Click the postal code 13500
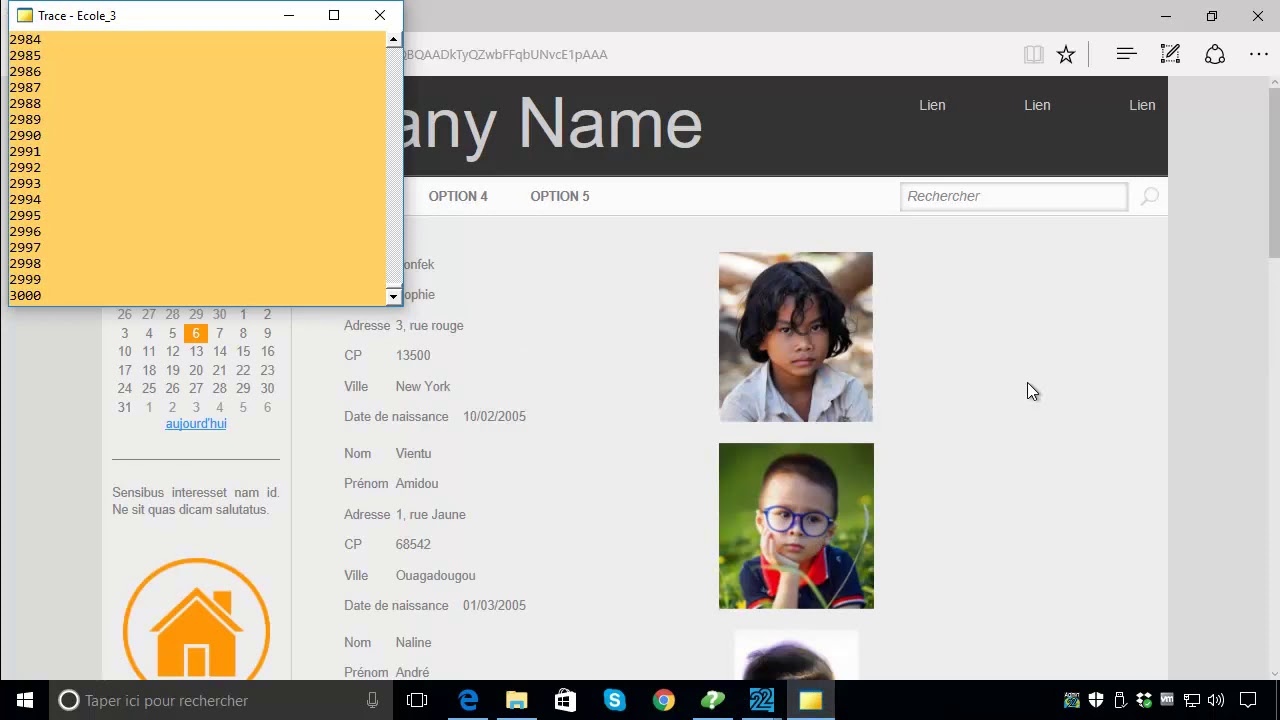 413,355
